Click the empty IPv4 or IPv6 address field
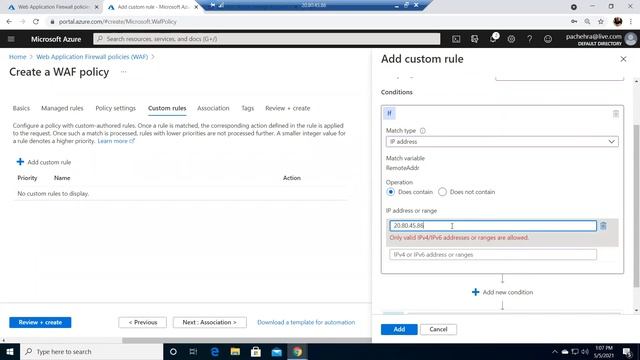This screenshot has width=640, height=360. tap(493, 255)
